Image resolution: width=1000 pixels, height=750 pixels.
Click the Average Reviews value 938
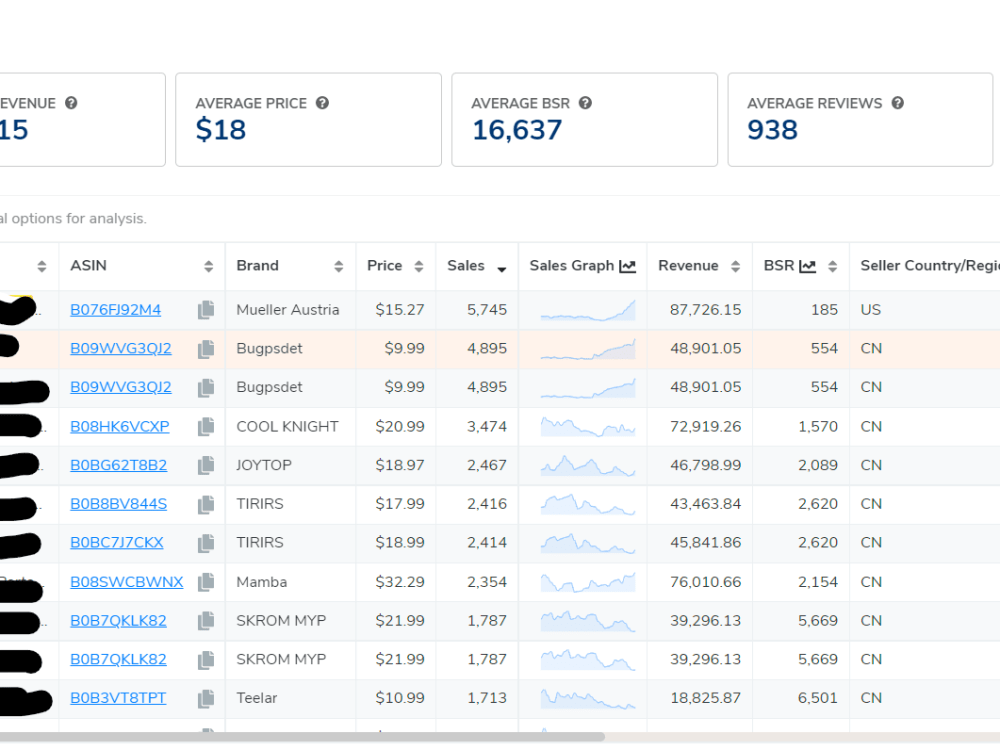pyautogui.click(x=772, y=130)
